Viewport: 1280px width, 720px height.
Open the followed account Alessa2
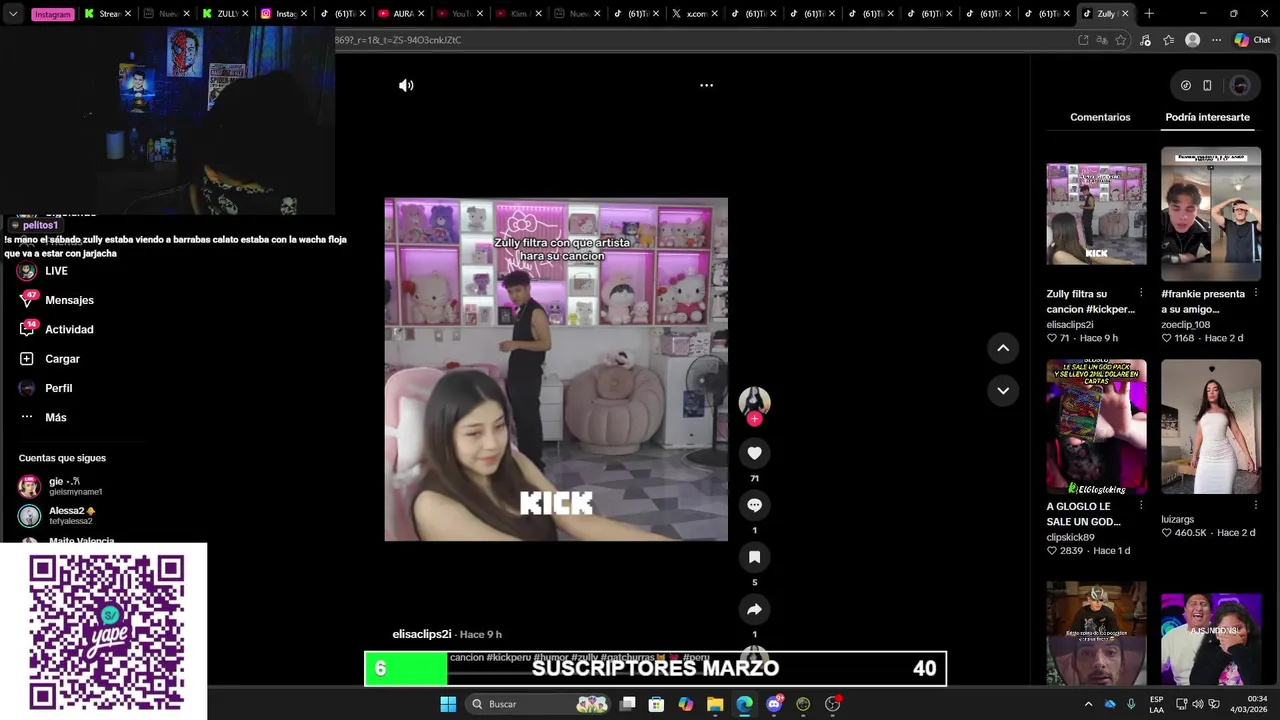coord(60,516)
